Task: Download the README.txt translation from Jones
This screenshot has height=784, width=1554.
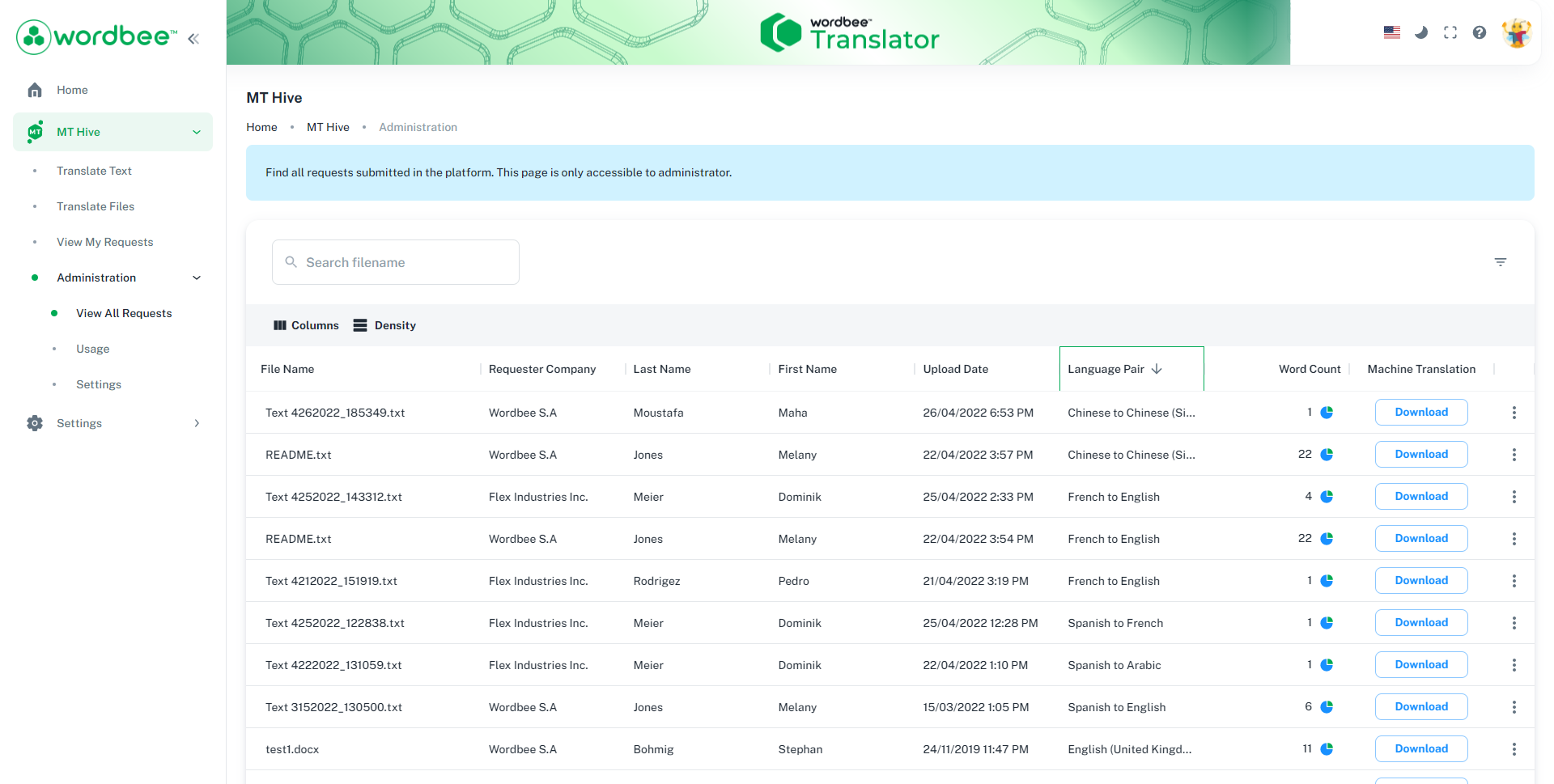Action: tap(1421, 454)
